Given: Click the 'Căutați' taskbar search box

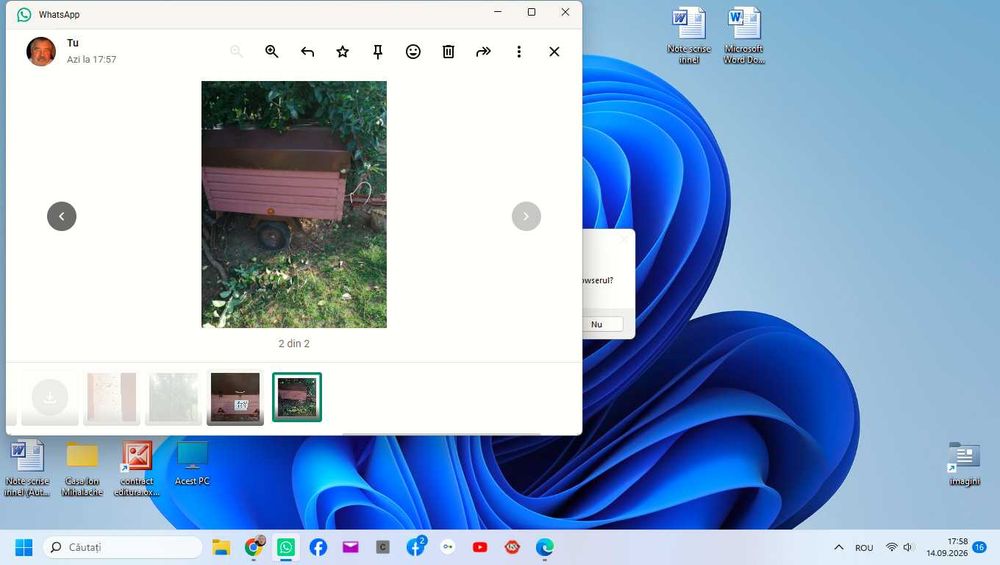Looking at the screenshot, I should point(123,547).
